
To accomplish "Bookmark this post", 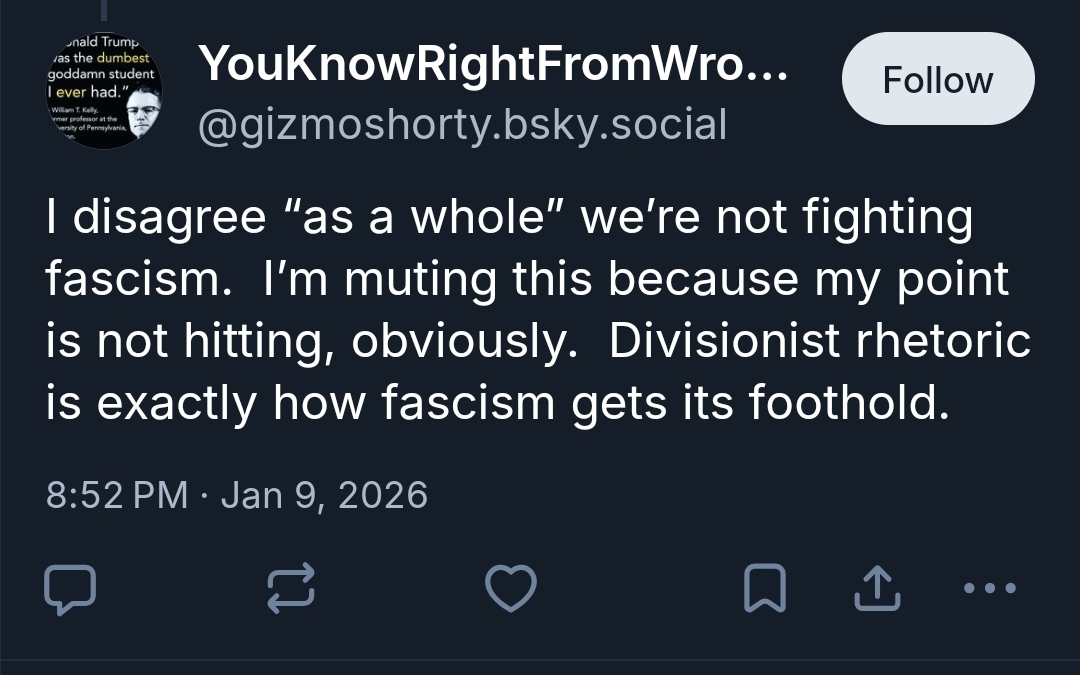I will [764, 589].
